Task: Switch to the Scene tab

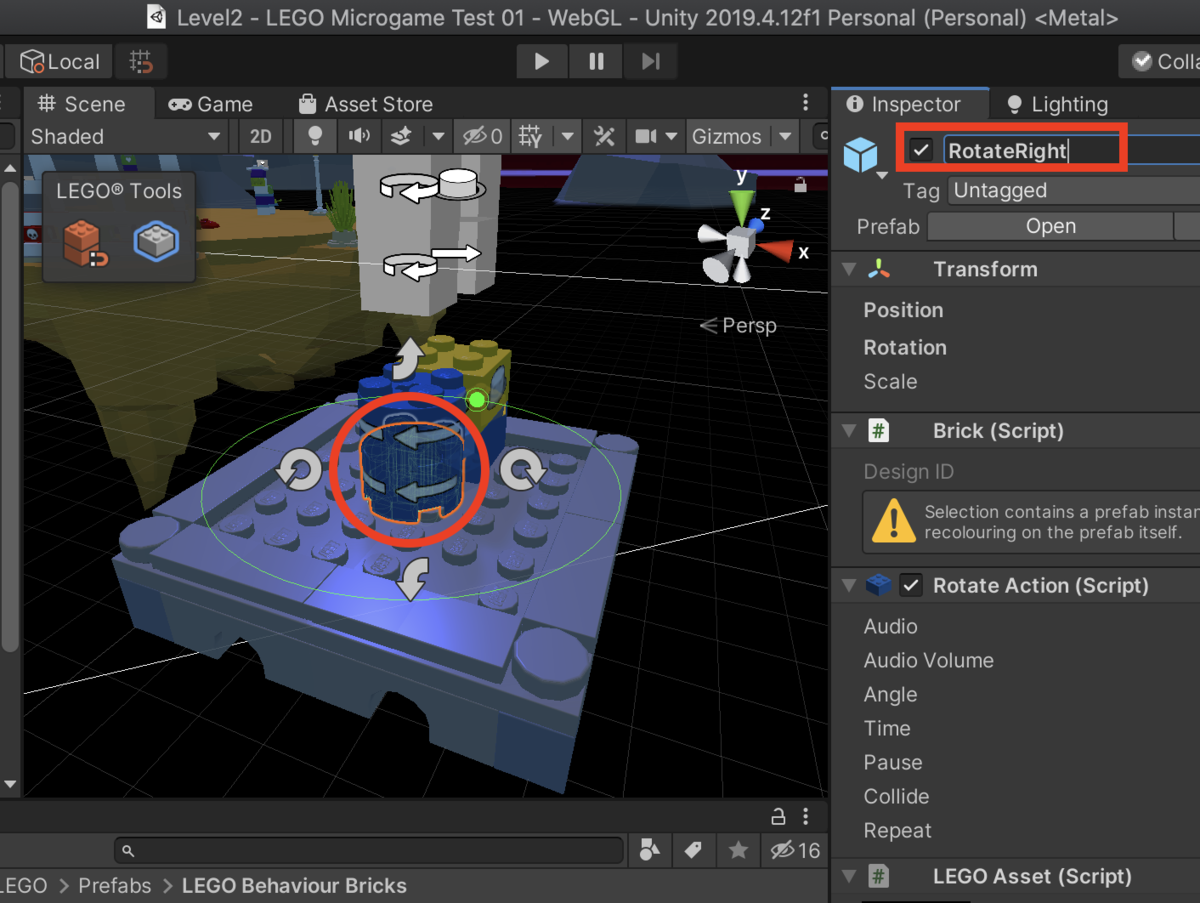Action: [x=82, y=104]
